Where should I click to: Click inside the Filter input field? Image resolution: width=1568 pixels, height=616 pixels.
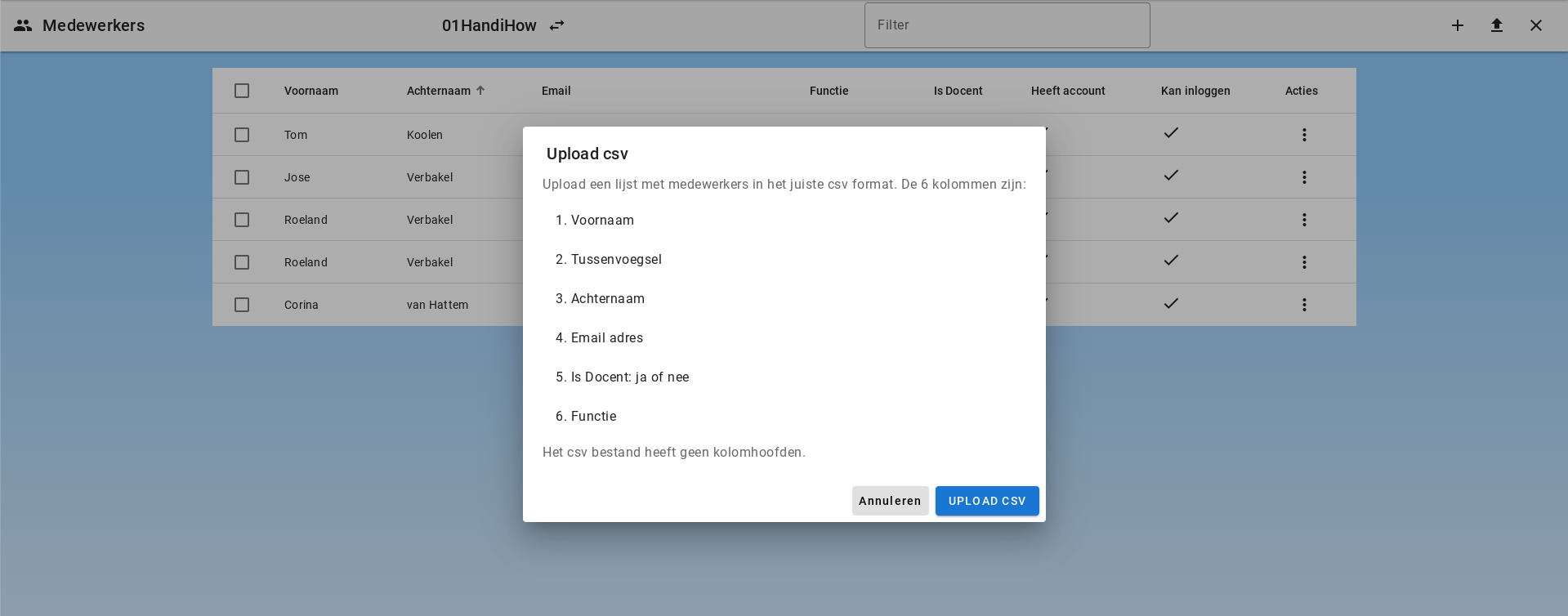coord(1007,25)
